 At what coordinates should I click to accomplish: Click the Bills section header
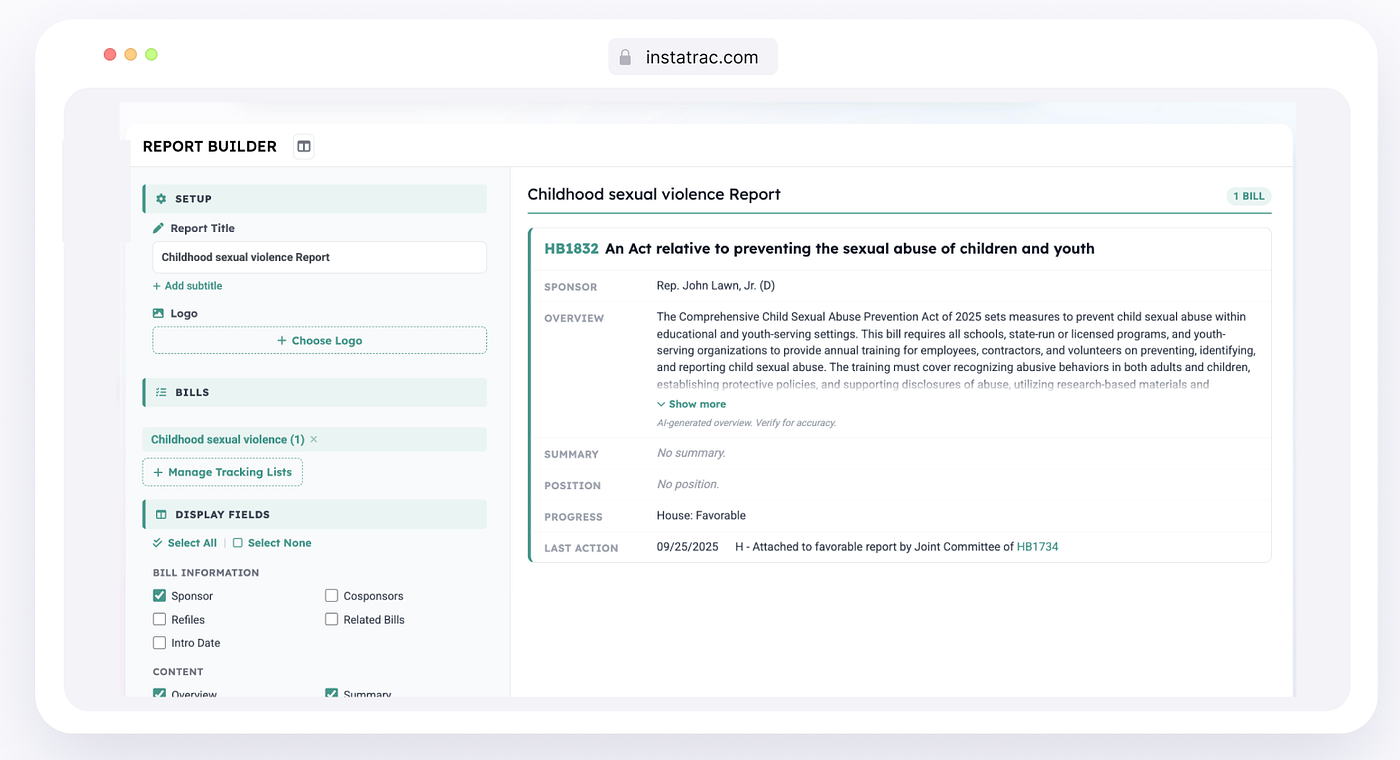point(314,393)
